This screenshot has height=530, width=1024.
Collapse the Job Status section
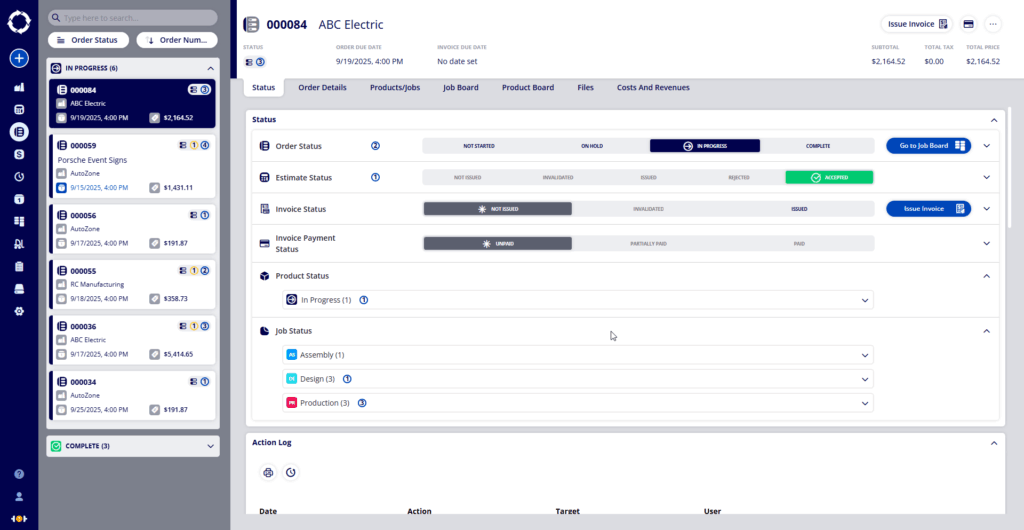point(986,331)
